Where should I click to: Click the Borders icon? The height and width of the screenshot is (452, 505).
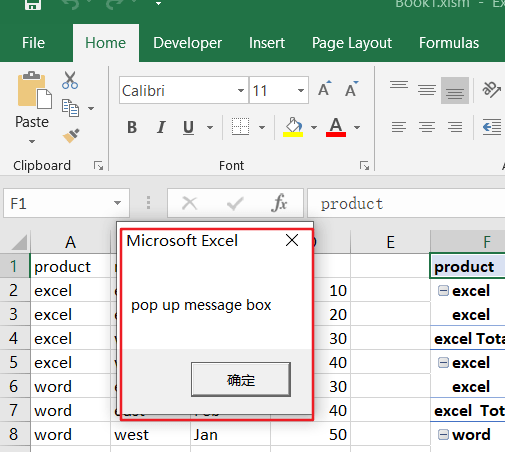pos(240,127)
